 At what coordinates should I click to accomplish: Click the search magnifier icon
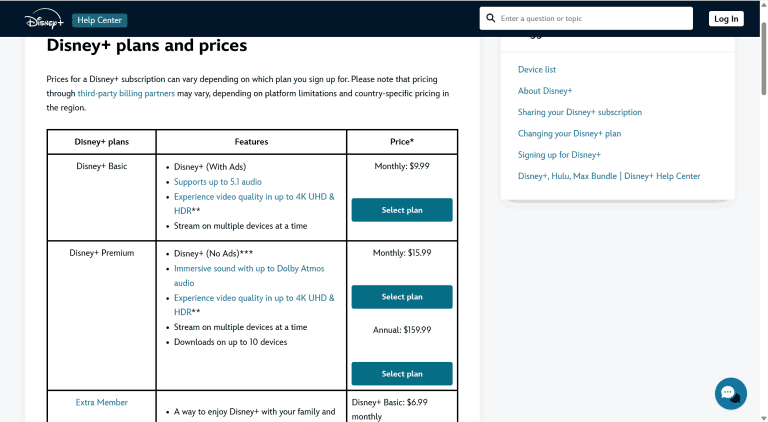[x=490, y=18]
